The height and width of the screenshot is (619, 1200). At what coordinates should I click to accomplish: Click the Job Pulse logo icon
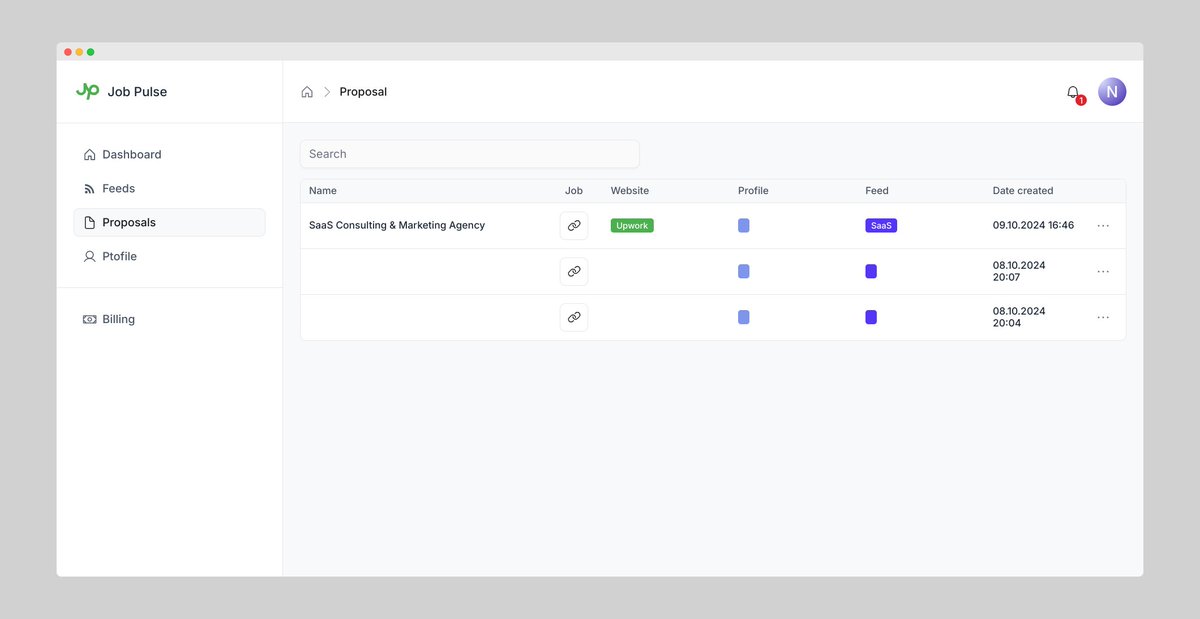[88, 91]
